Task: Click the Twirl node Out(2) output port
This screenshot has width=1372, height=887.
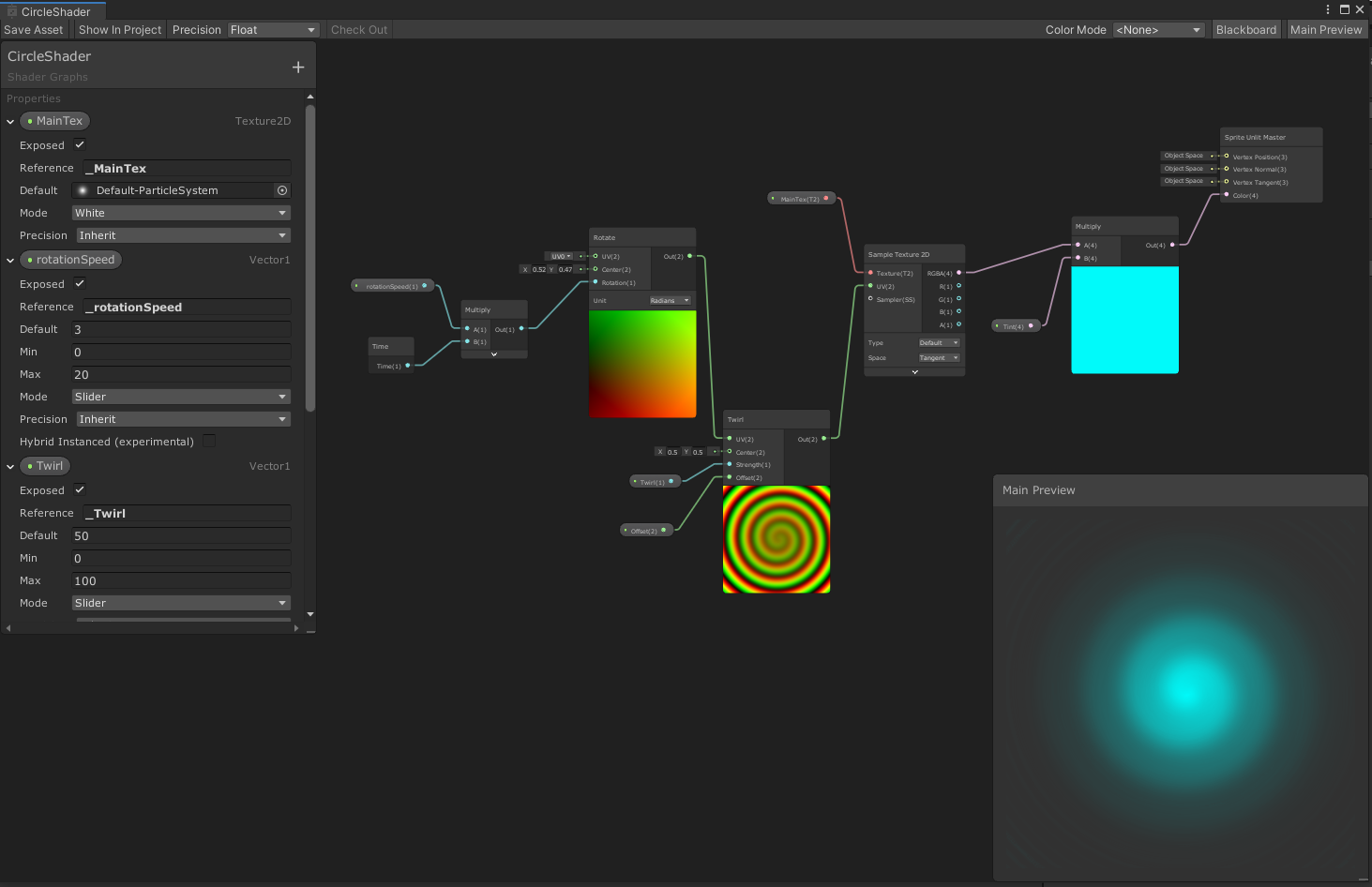Action: pyautogui.click(x=824, y=439)
